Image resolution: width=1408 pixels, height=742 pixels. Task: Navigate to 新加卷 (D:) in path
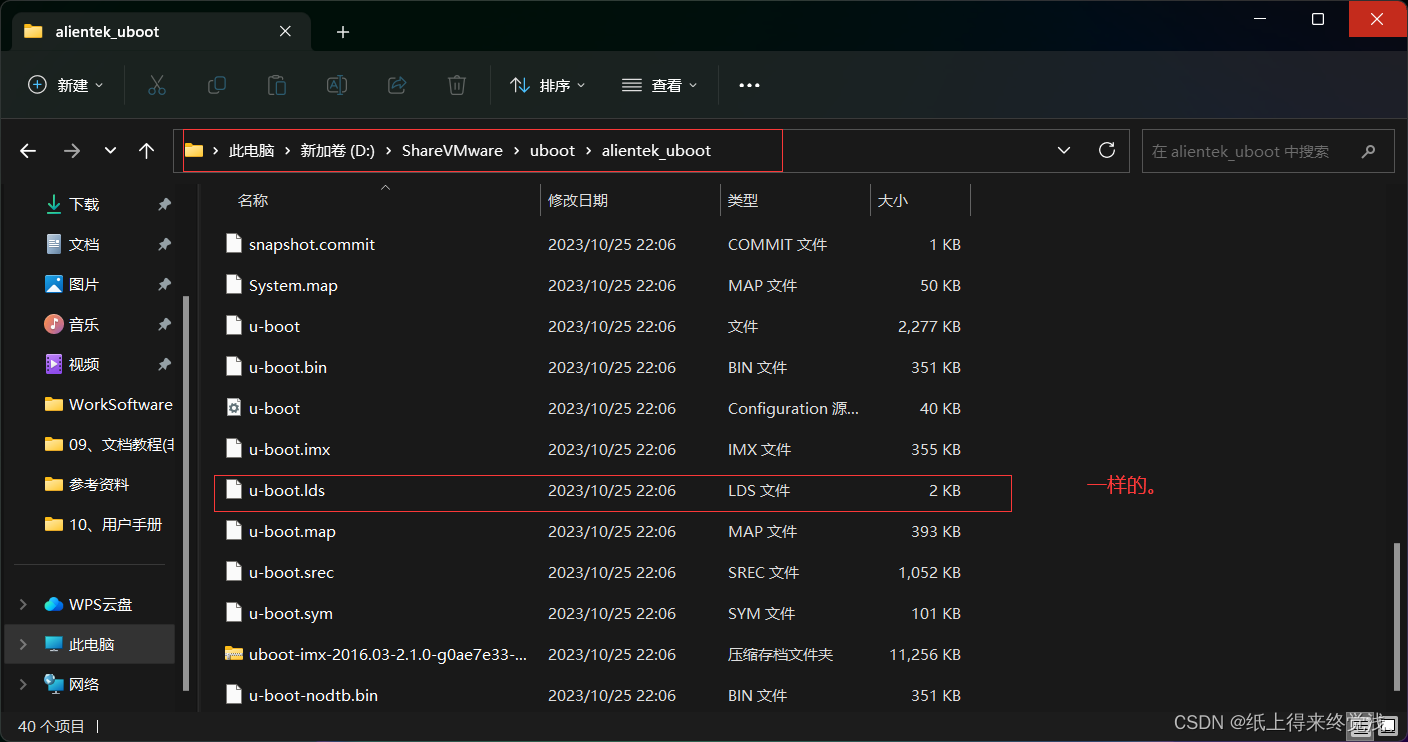coord(337,151)
